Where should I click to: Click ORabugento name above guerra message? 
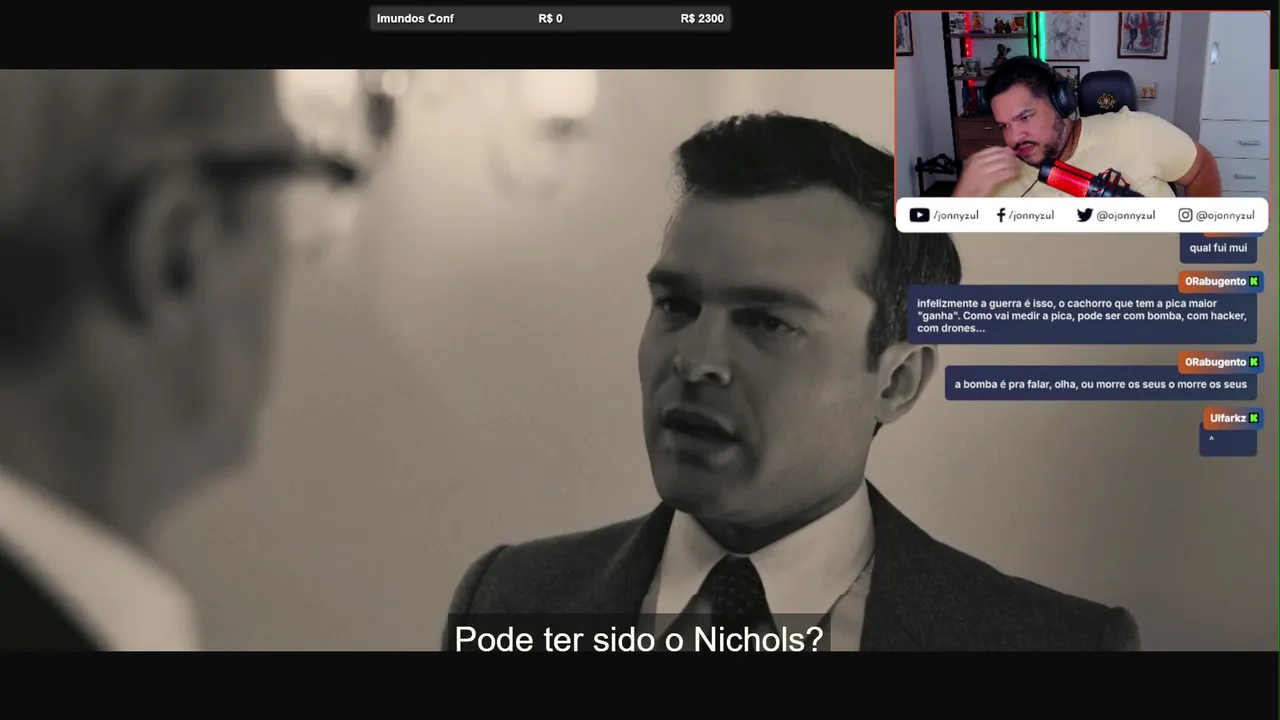pyautogui.click(x=1215, y=282)
